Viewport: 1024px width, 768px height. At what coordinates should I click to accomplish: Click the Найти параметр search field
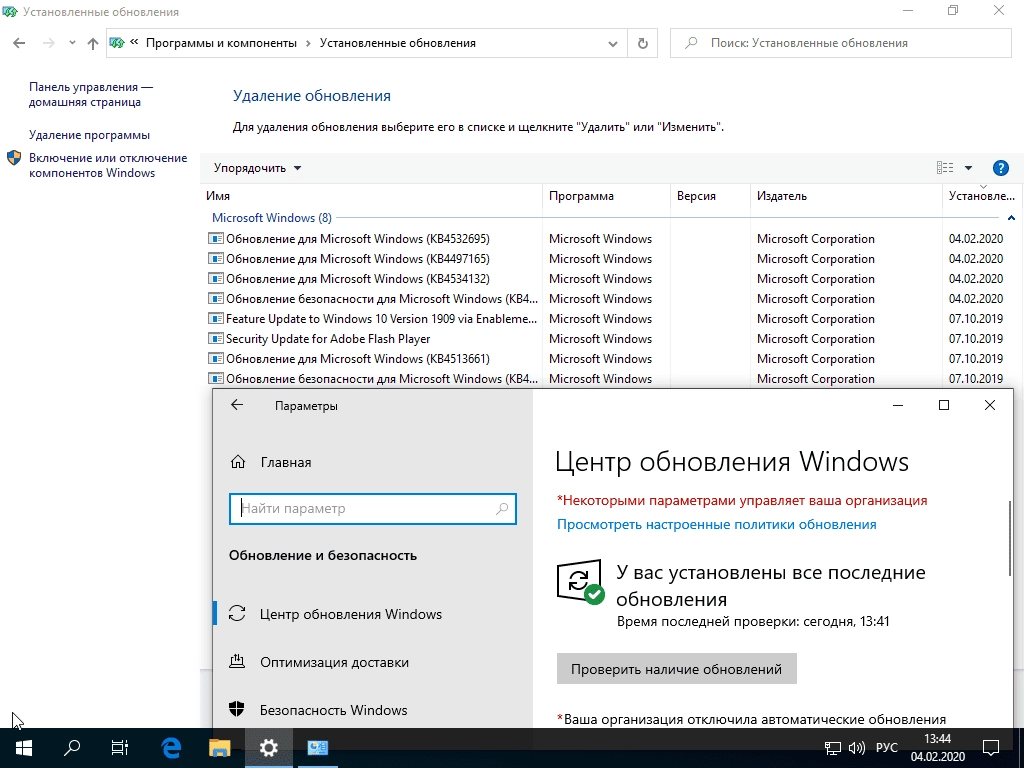click(x=372, y=509)
